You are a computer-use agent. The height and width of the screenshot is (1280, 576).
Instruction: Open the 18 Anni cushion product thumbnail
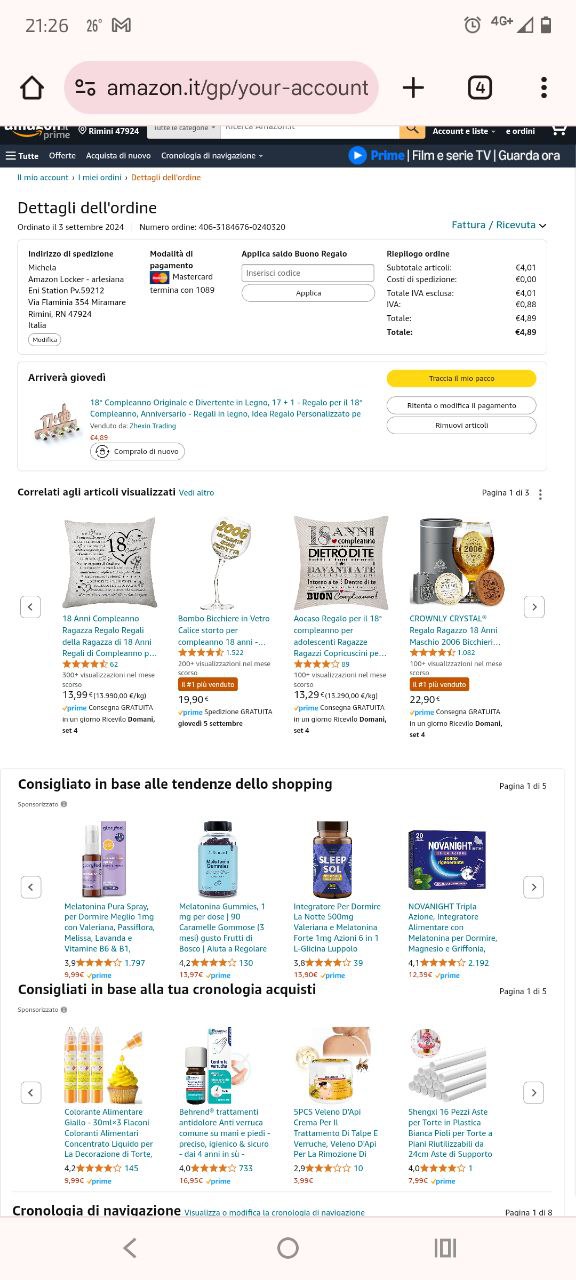point(110,563)
